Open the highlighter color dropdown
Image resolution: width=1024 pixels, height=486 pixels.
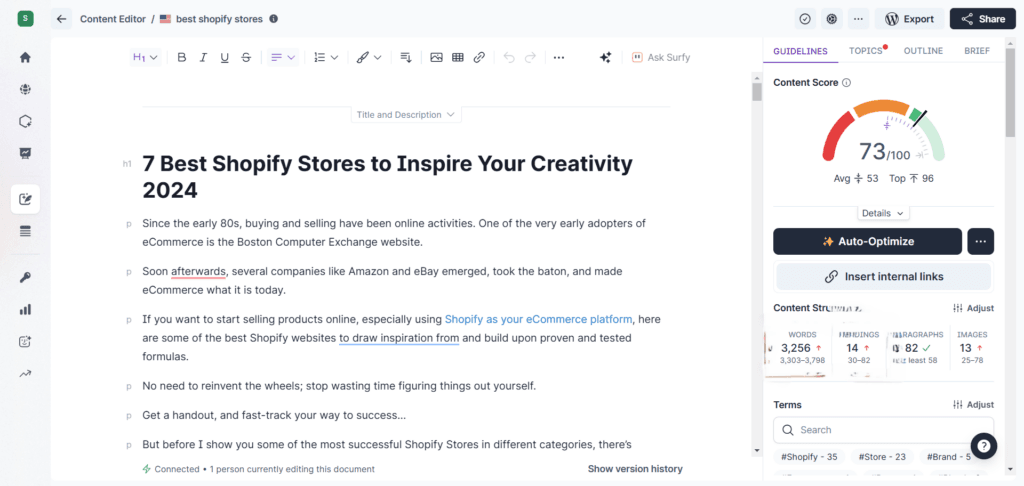tap(369, 57)
